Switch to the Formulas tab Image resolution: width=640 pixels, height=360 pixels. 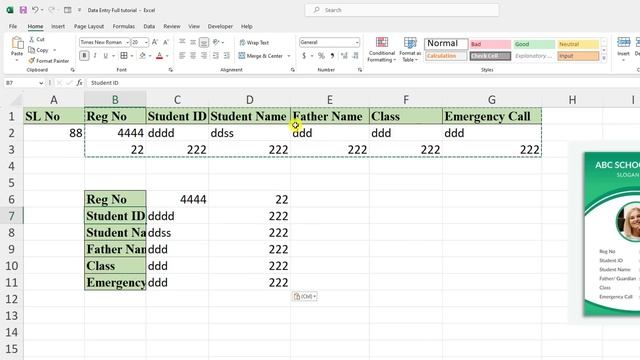click(124, 26)
